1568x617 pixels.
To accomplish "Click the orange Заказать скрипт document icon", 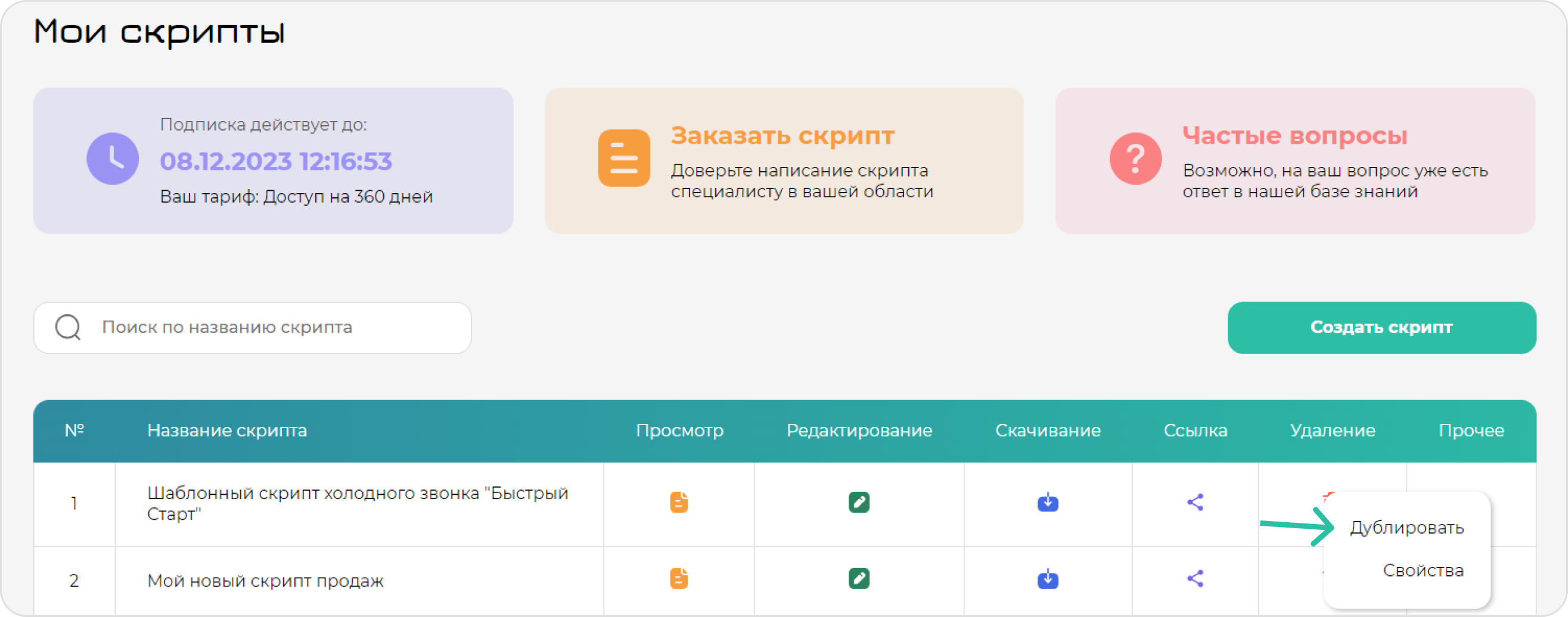I will click(x=624, y=159).
